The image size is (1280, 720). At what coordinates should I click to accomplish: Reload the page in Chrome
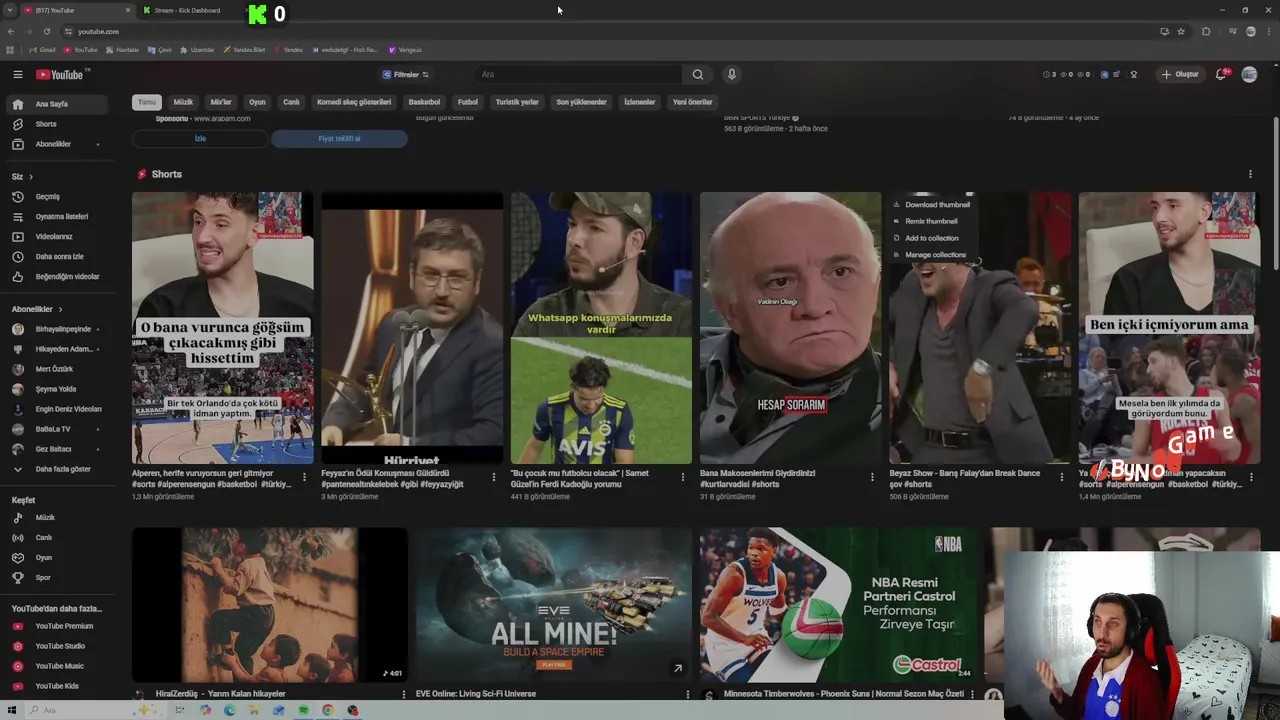point(46,31)
